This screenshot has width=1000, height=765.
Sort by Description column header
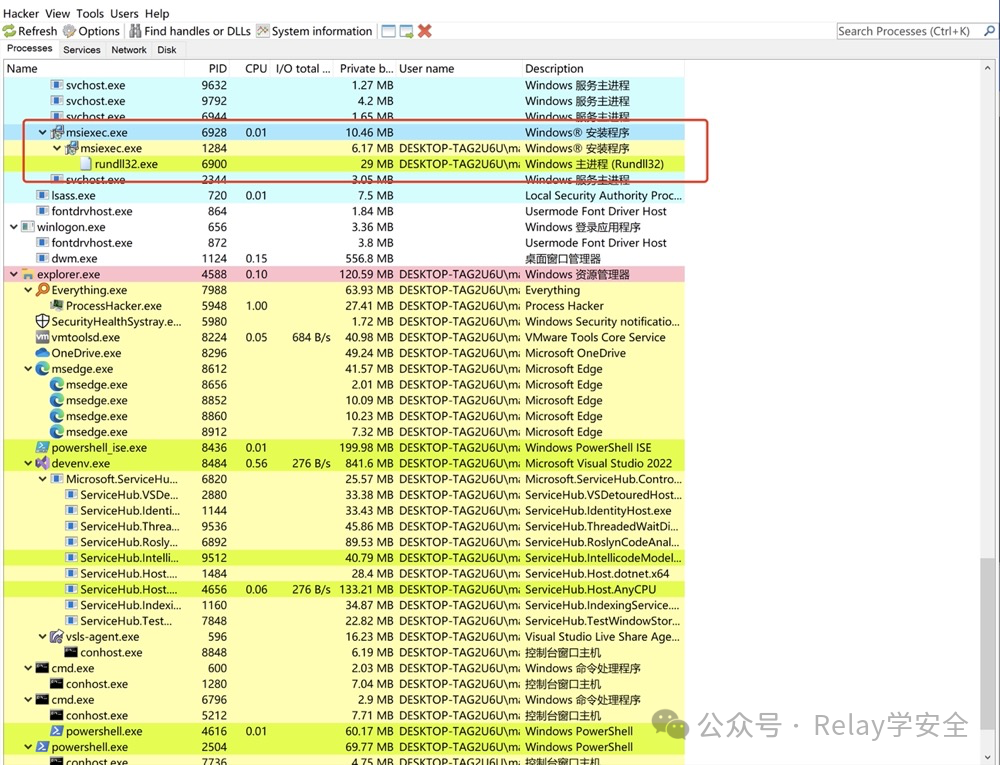pyautogui.click(x=603, y=68)
